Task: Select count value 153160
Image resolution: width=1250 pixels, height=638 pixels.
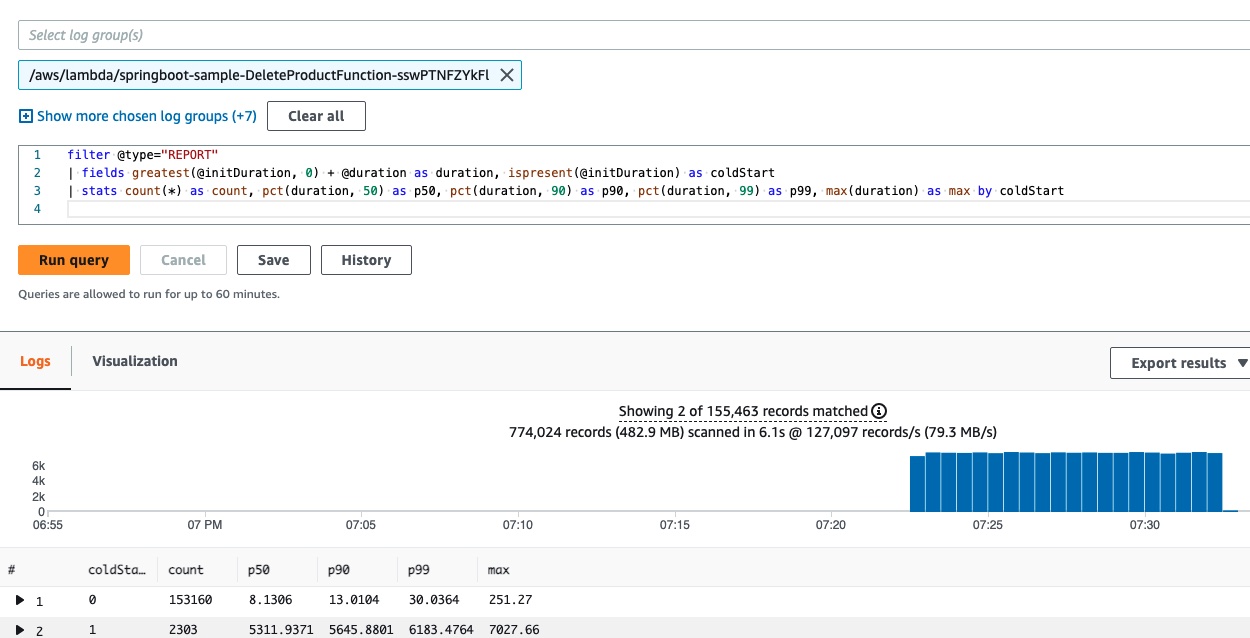Action: click(x=191, y=600)
